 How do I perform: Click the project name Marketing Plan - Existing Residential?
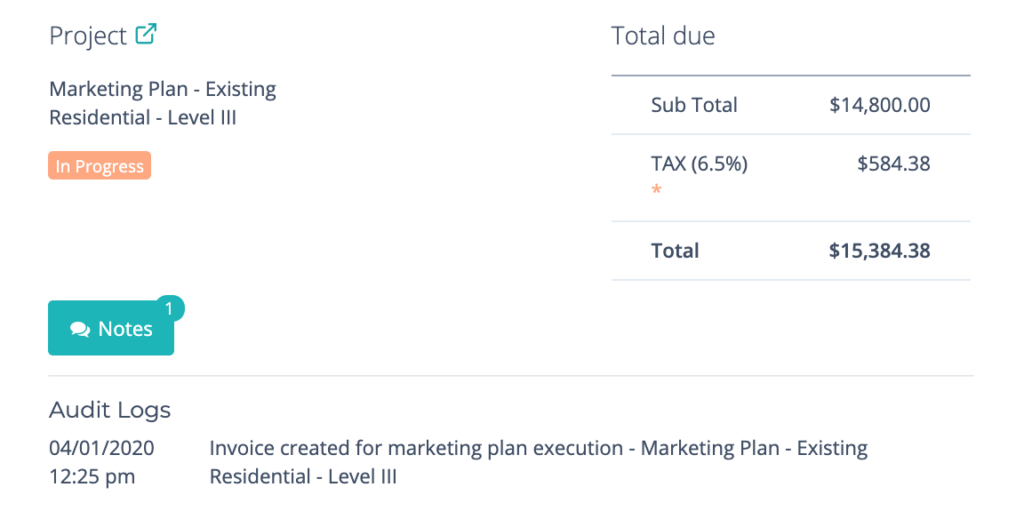click(x=163, y=103)
